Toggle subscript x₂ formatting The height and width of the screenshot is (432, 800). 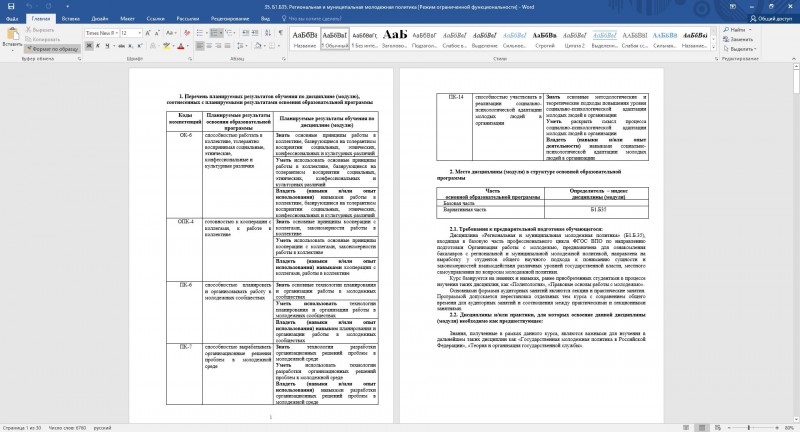point(131,46)
